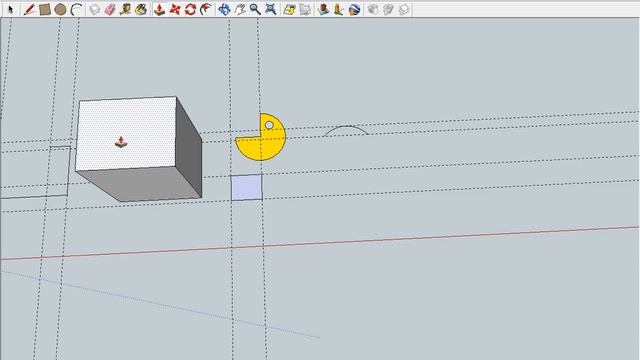Screen dimensions: 640x360
Task: Choose the Line pencil tool
Action: coord(29,9)
